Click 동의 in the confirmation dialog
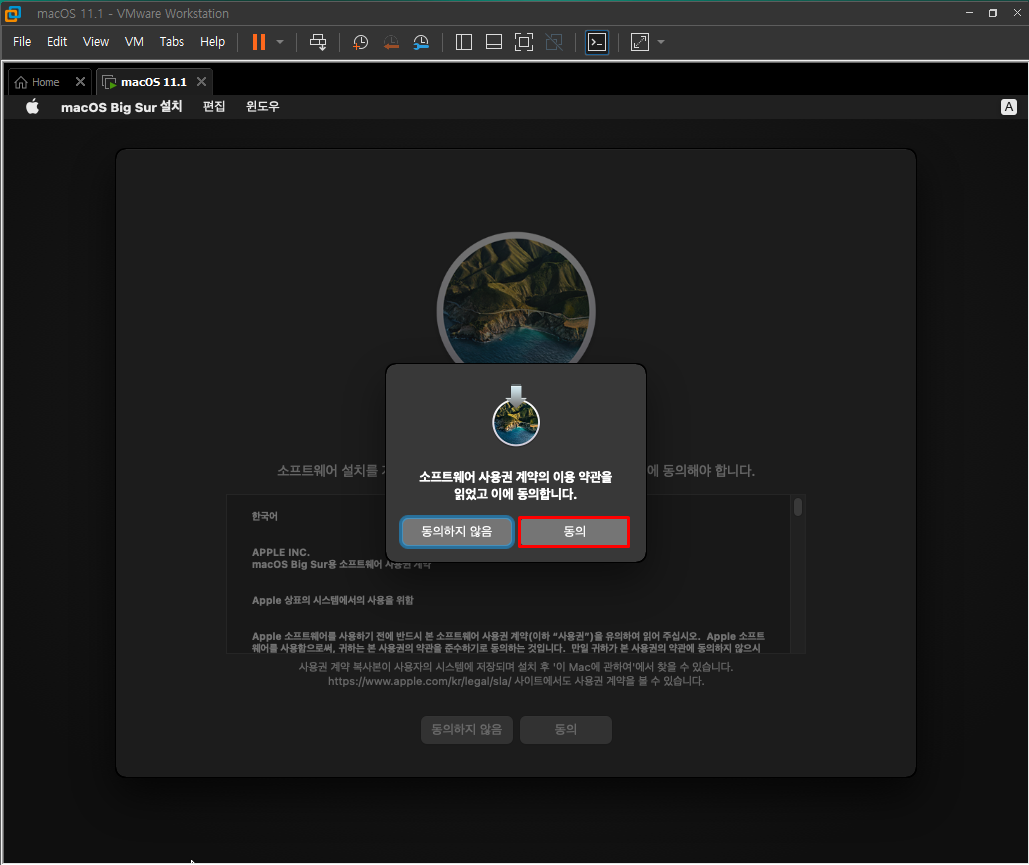 tap(574, 532)
